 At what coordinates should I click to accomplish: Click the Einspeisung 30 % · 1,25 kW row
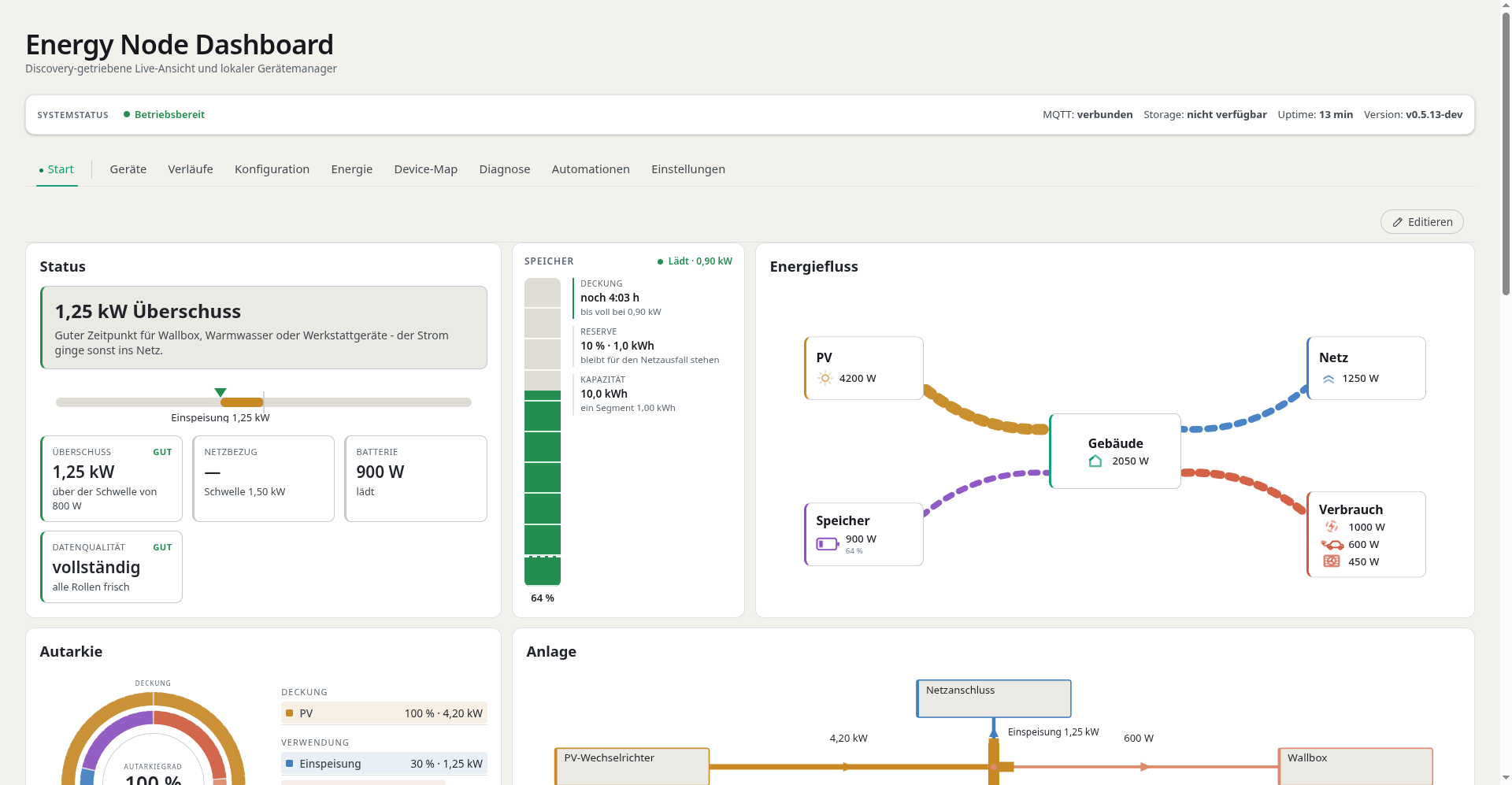(x=384, y=764)
